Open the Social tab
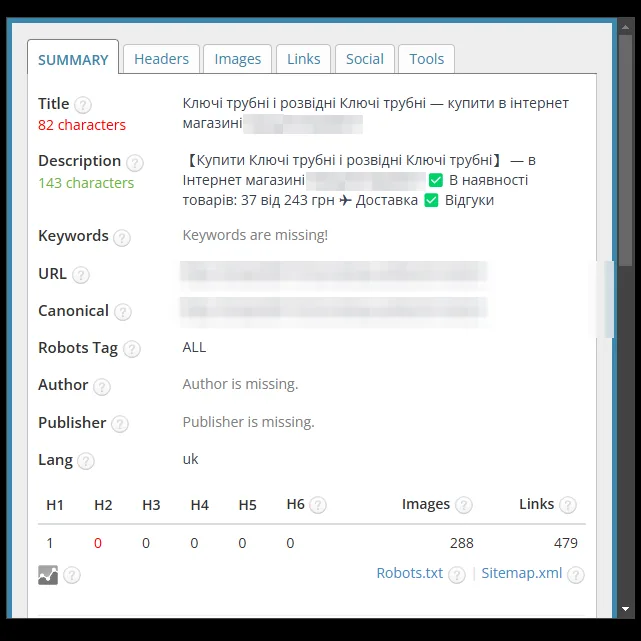 tap(365, 59)
